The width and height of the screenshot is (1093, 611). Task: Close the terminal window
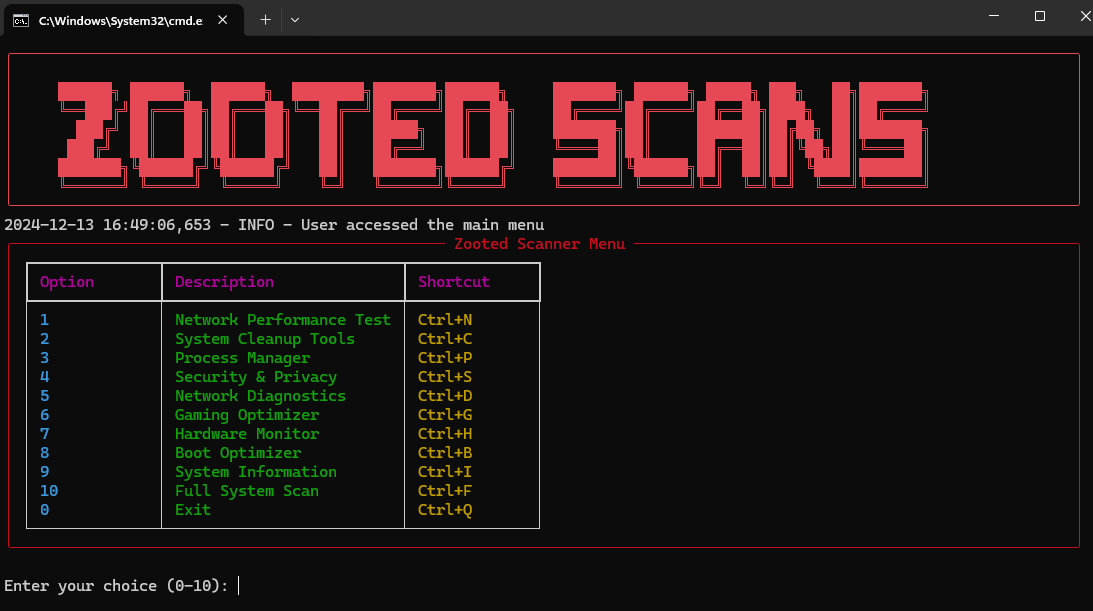pyautogui.click(x=1084, y=17)
